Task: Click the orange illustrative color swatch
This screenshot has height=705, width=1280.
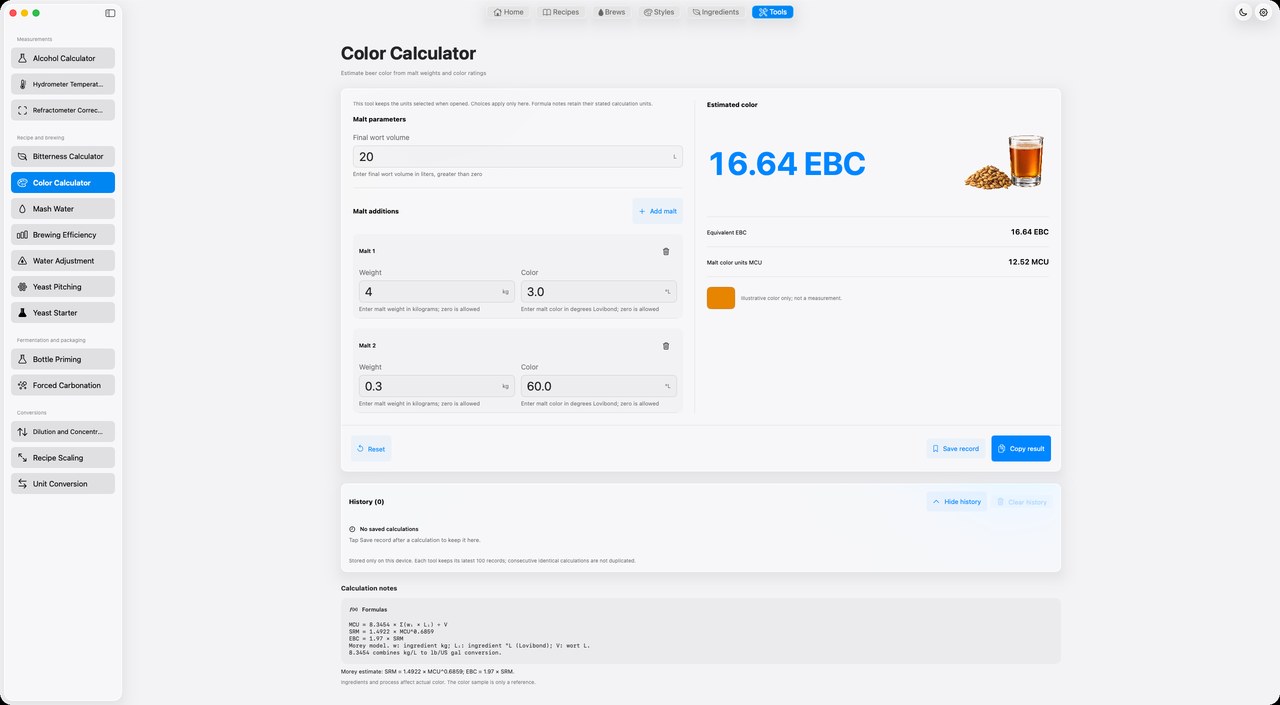Action: pos(721,298)
